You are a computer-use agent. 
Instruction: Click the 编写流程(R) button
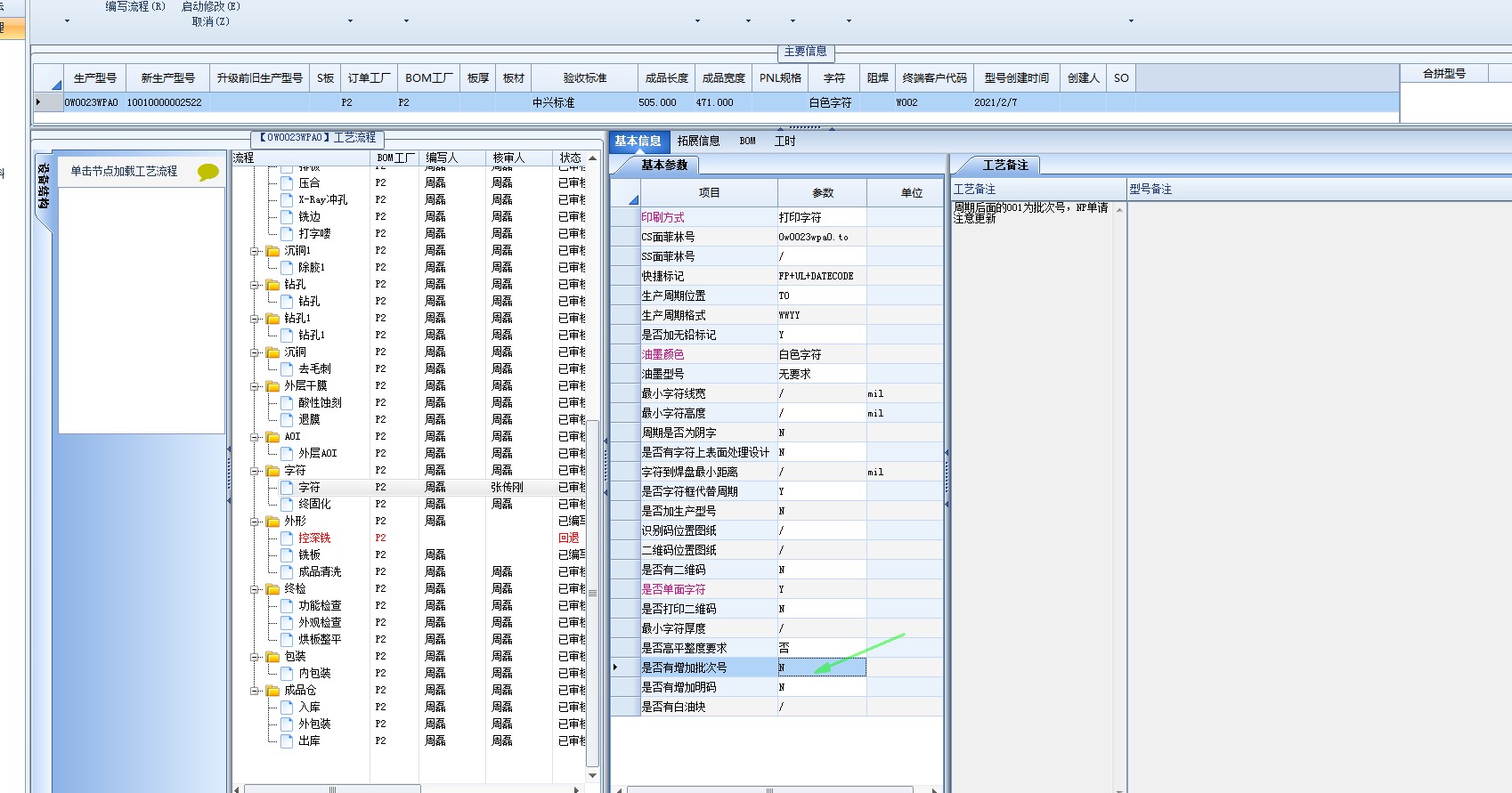135,6
